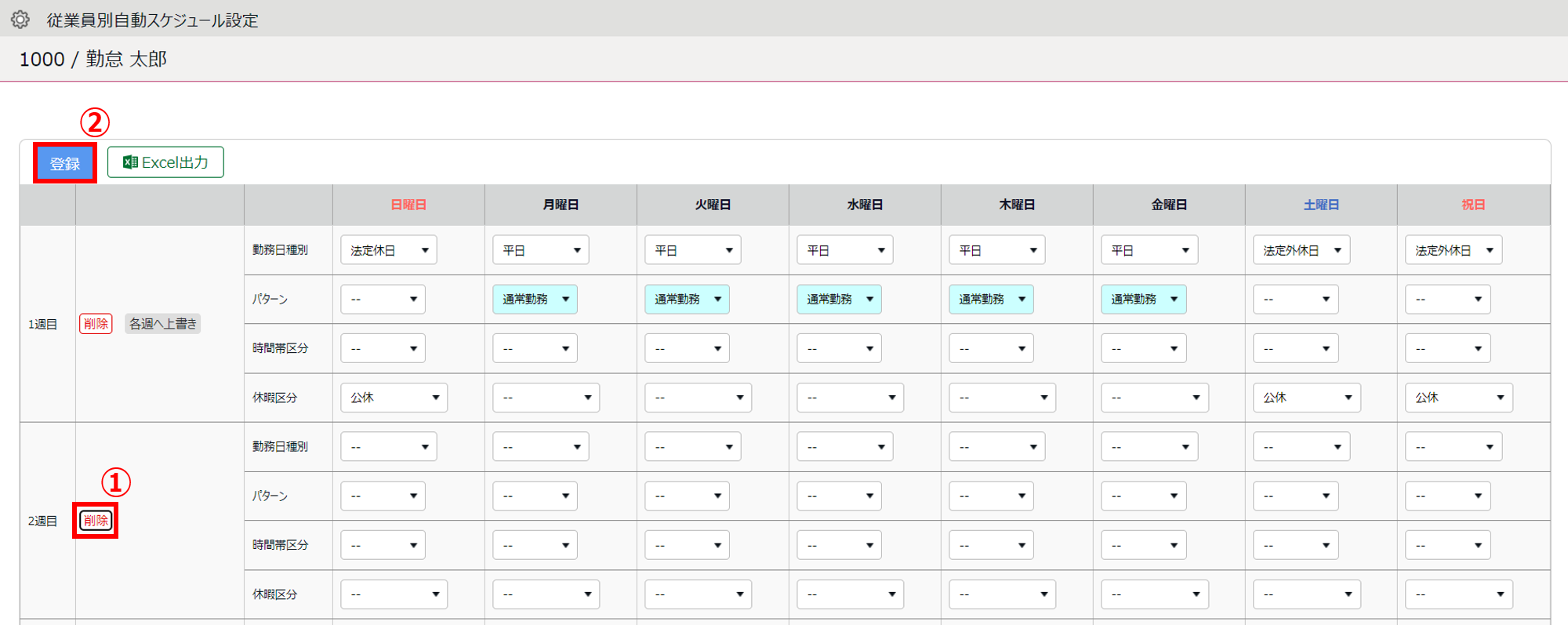Open week 1 Monday 休暇区分 dropdown
This screenshot has width=1568, height=625.
tap(546, 398)
